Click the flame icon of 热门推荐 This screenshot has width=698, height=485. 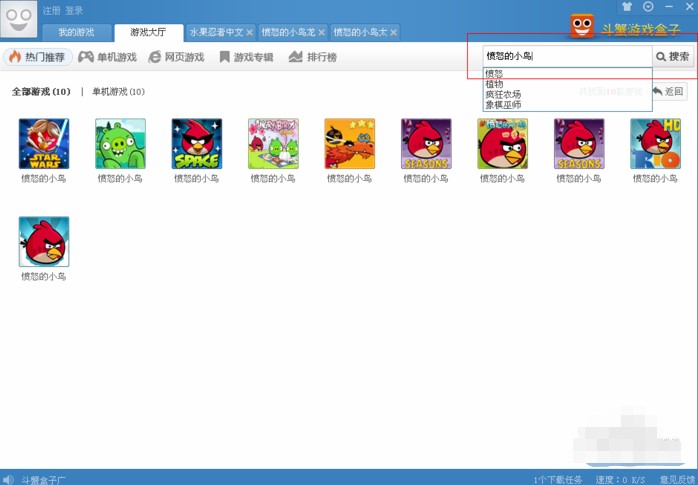coord(15,57)
